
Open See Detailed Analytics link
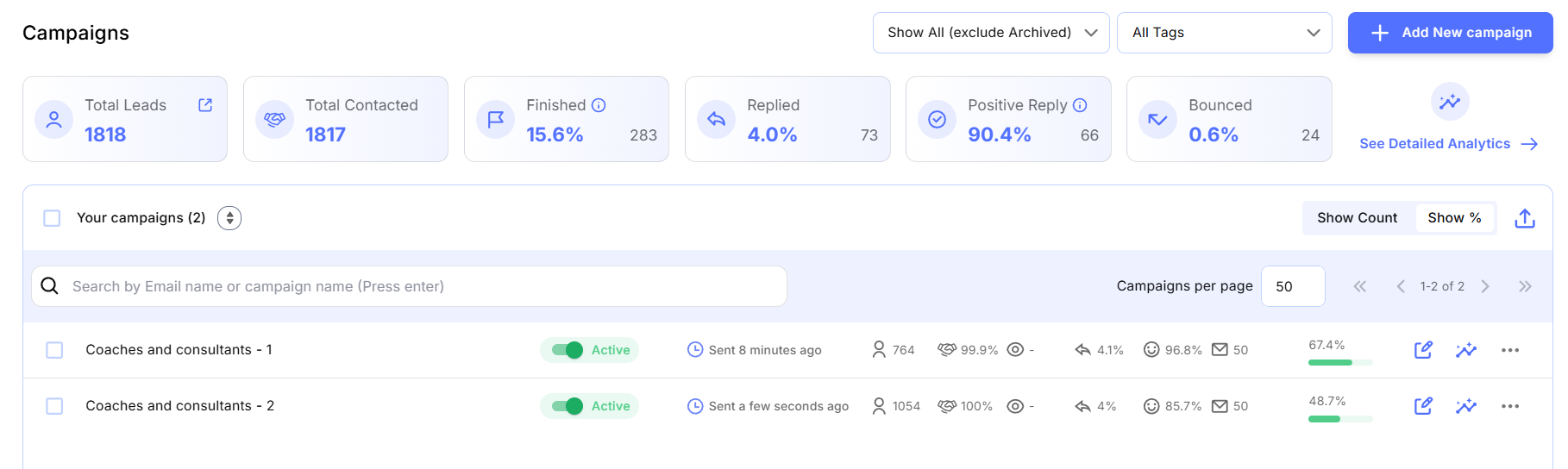1449,144
